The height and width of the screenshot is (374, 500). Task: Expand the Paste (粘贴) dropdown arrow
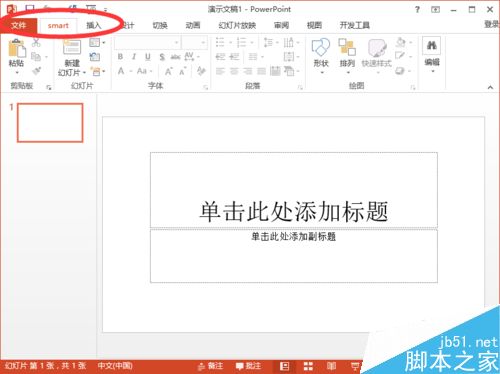(17, 72)
